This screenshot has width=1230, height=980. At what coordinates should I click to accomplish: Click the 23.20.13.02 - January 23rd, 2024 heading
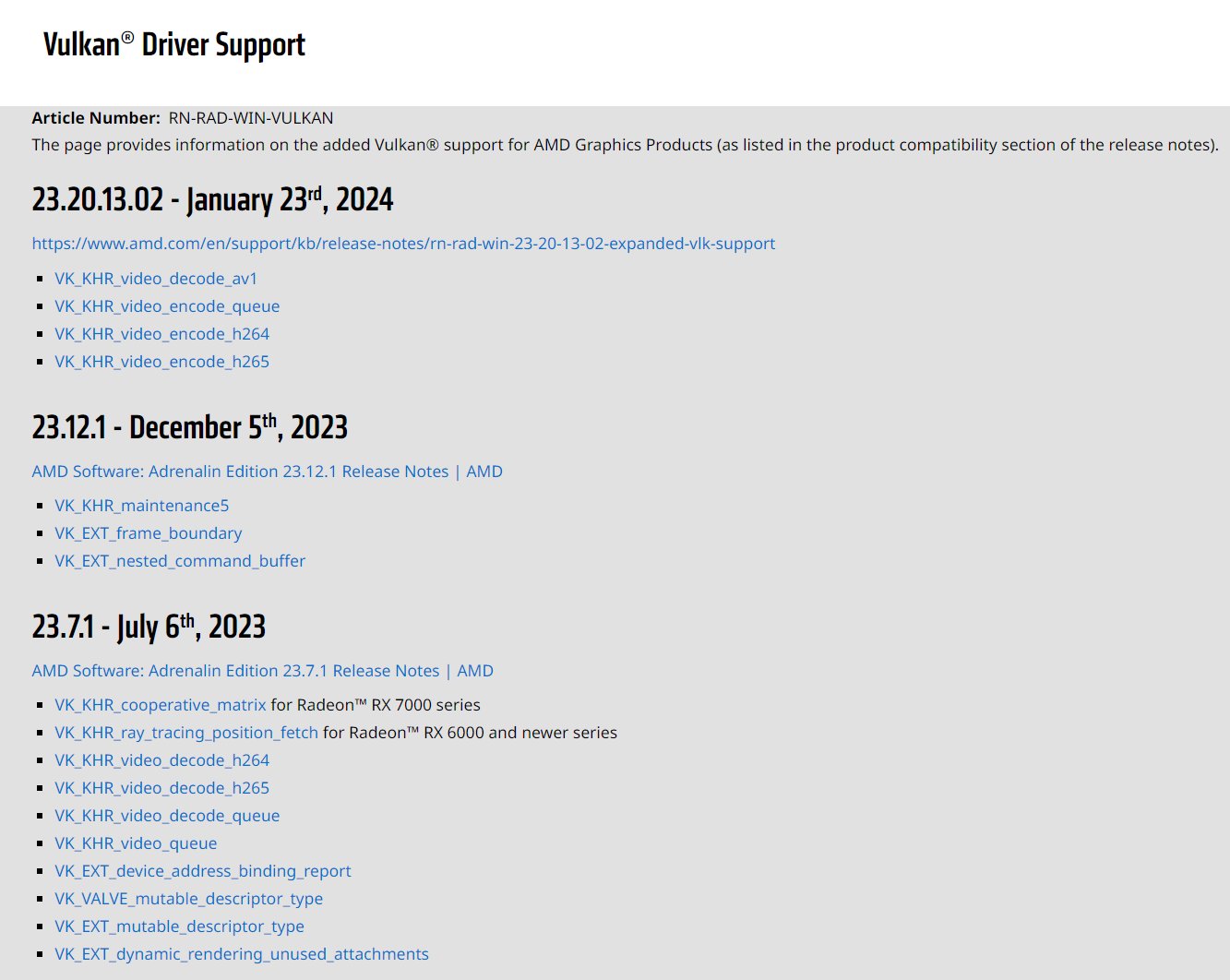(212, 199)
